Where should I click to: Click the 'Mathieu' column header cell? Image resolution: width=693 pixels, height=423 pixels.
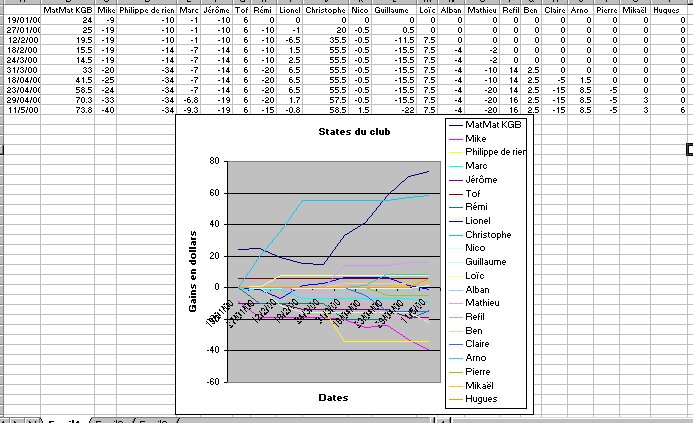[482, 10]
